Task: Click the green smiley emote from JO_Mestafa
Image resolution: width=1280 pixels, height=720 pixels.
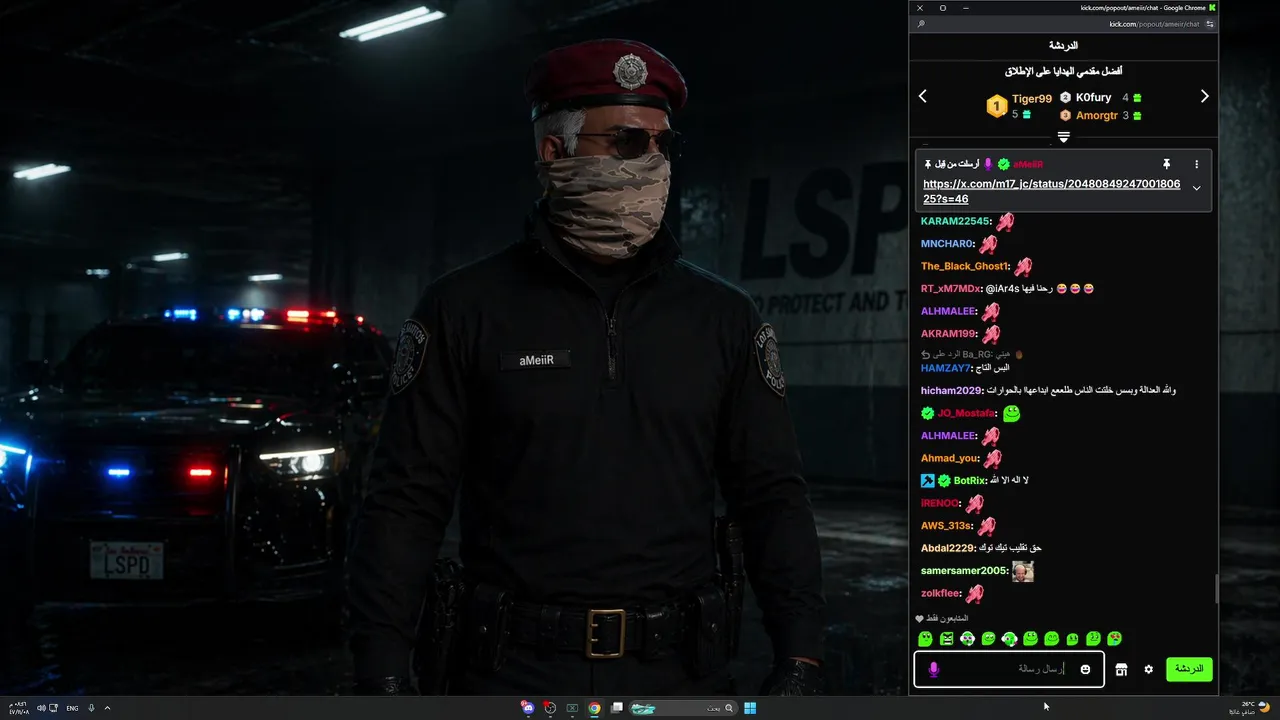Action: pyautogui.click(x=1011, y=413)
